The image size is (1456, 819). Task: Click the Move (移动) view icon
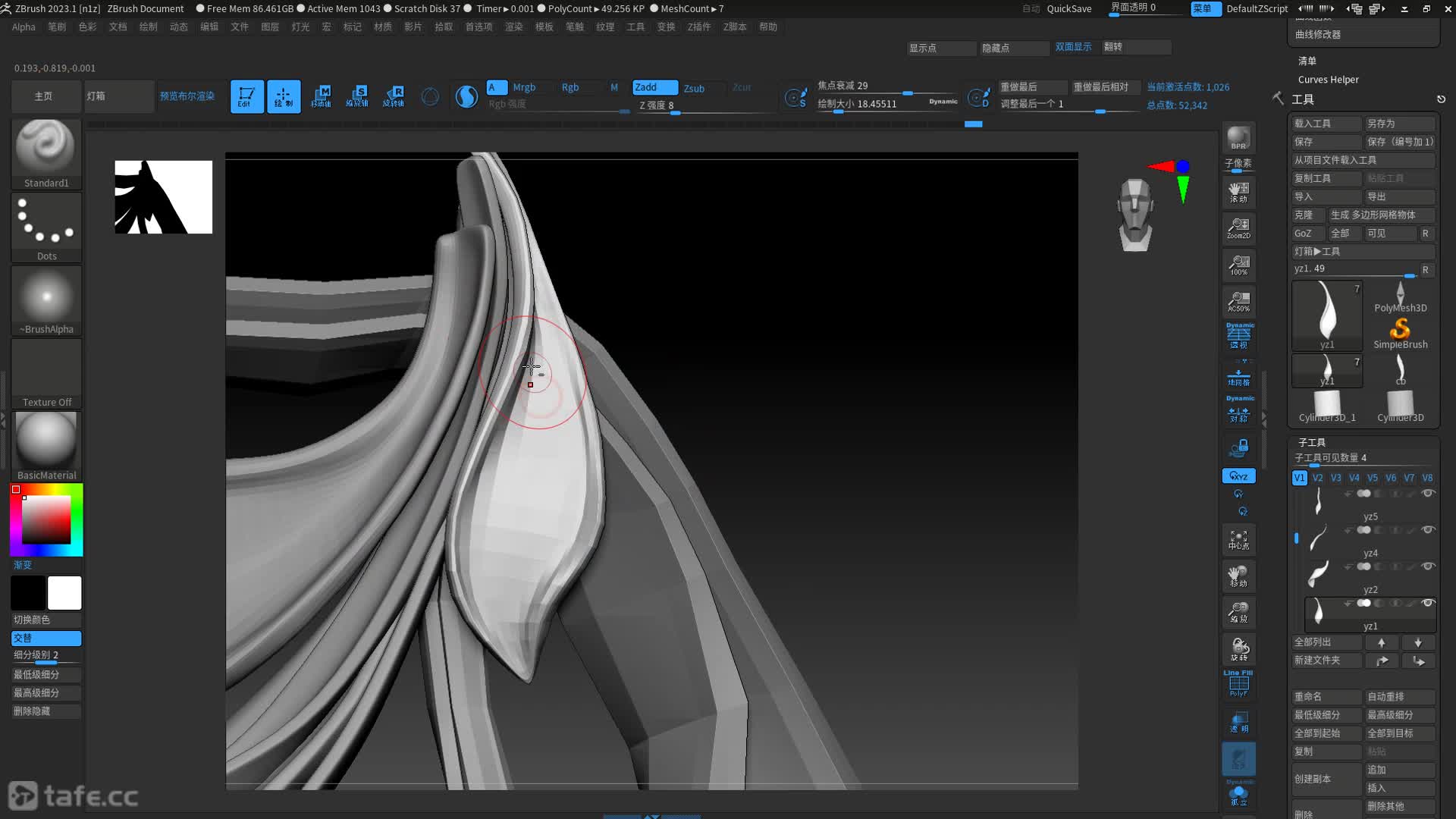pyautogui.click(x=1238, y=576)
